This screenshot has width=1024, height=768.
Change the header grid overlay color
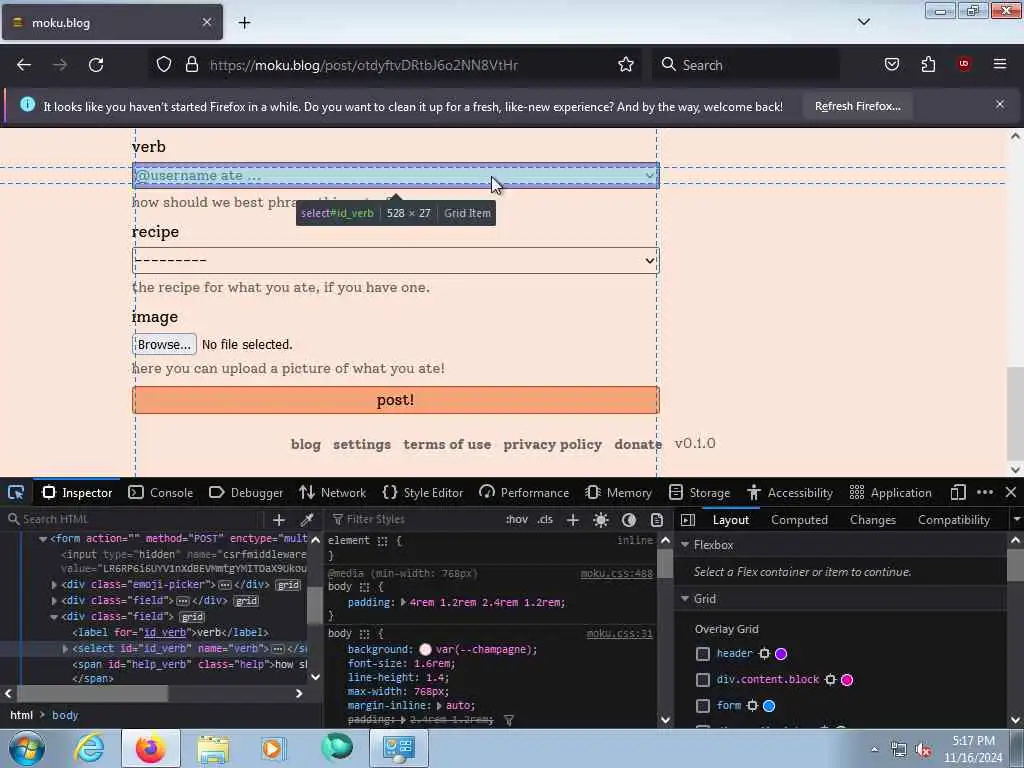pyautogui.click(x=781, y=654)
